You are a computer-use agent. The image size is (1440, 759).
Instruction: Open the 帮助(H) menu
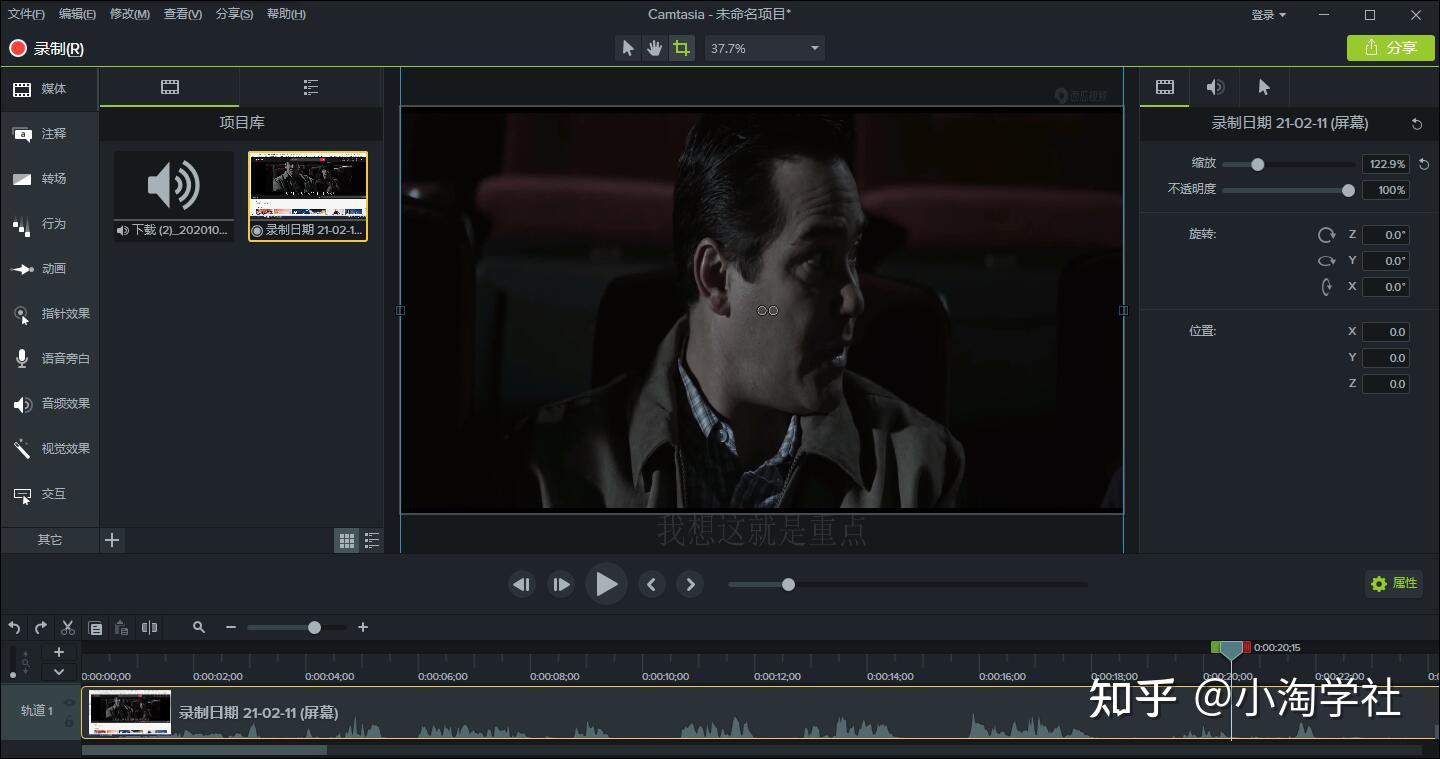(x=286, y=14)
